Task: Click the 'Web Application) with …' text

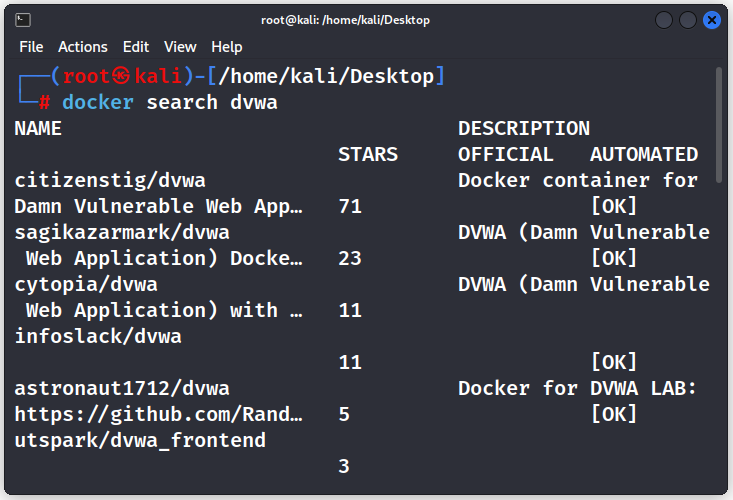Action: coord(165,310)
